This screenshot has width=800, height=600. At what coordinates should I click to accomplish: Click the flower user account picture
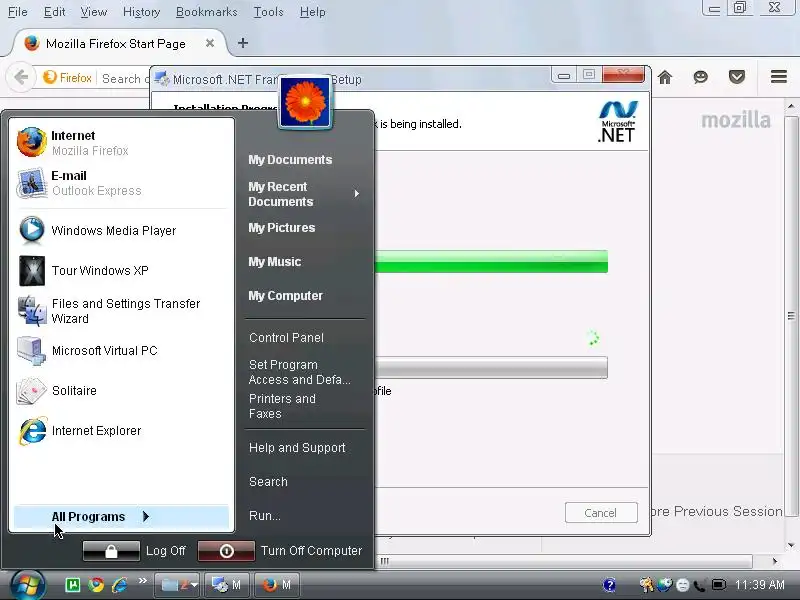click(305, 102)
